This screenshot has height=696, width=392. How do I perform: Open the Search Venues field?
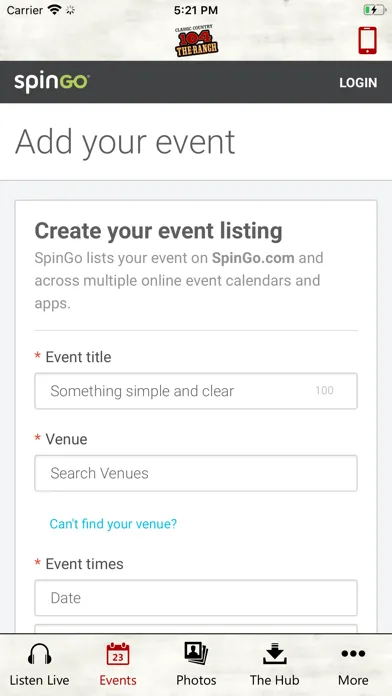[196, 473]
